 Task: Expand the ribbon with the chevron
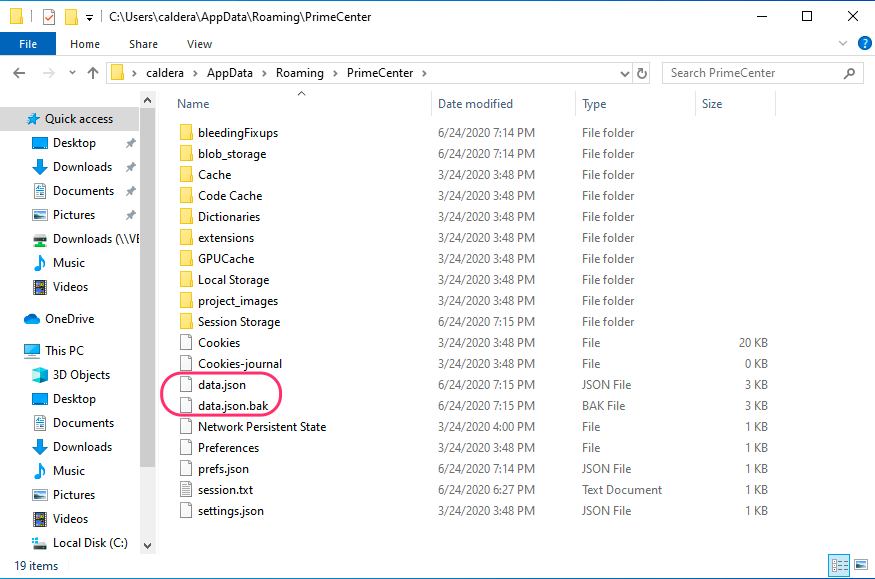coord(842,44)
